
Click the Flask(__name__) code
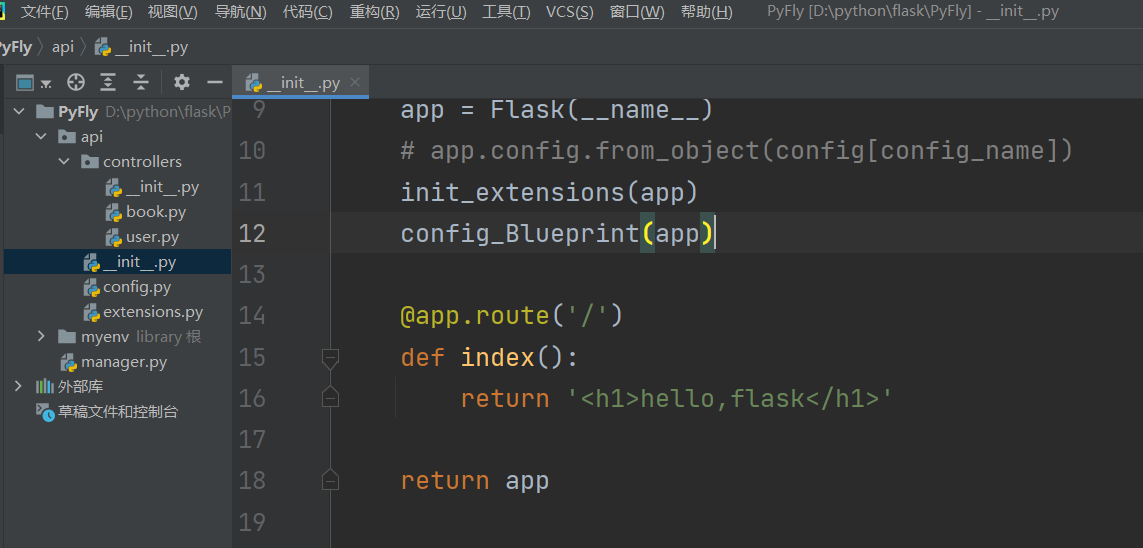pyautogui.click(x=601, y=110)
